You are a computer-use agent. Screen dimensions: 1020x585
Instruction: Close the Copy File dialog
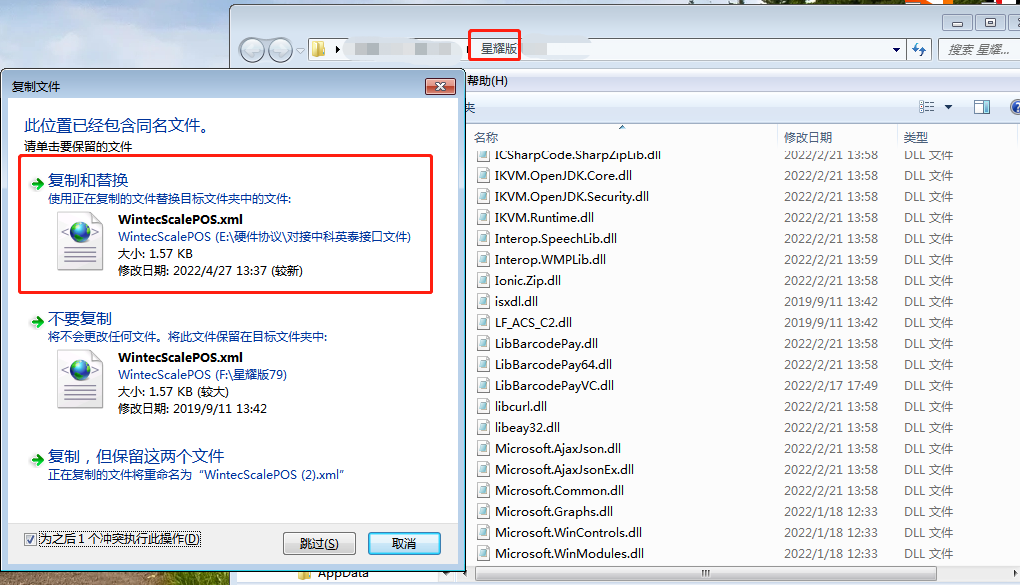pos(440,86)
